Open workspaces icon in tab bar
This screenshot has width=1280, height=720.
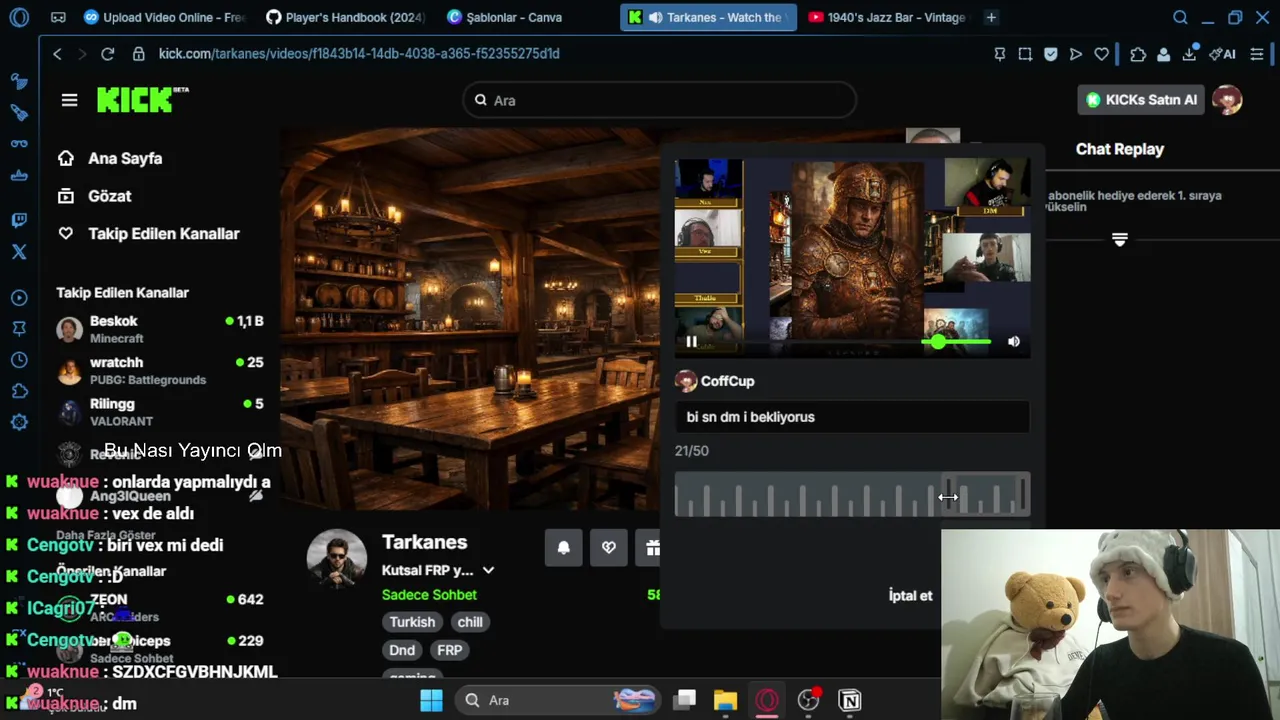[58, 17]
